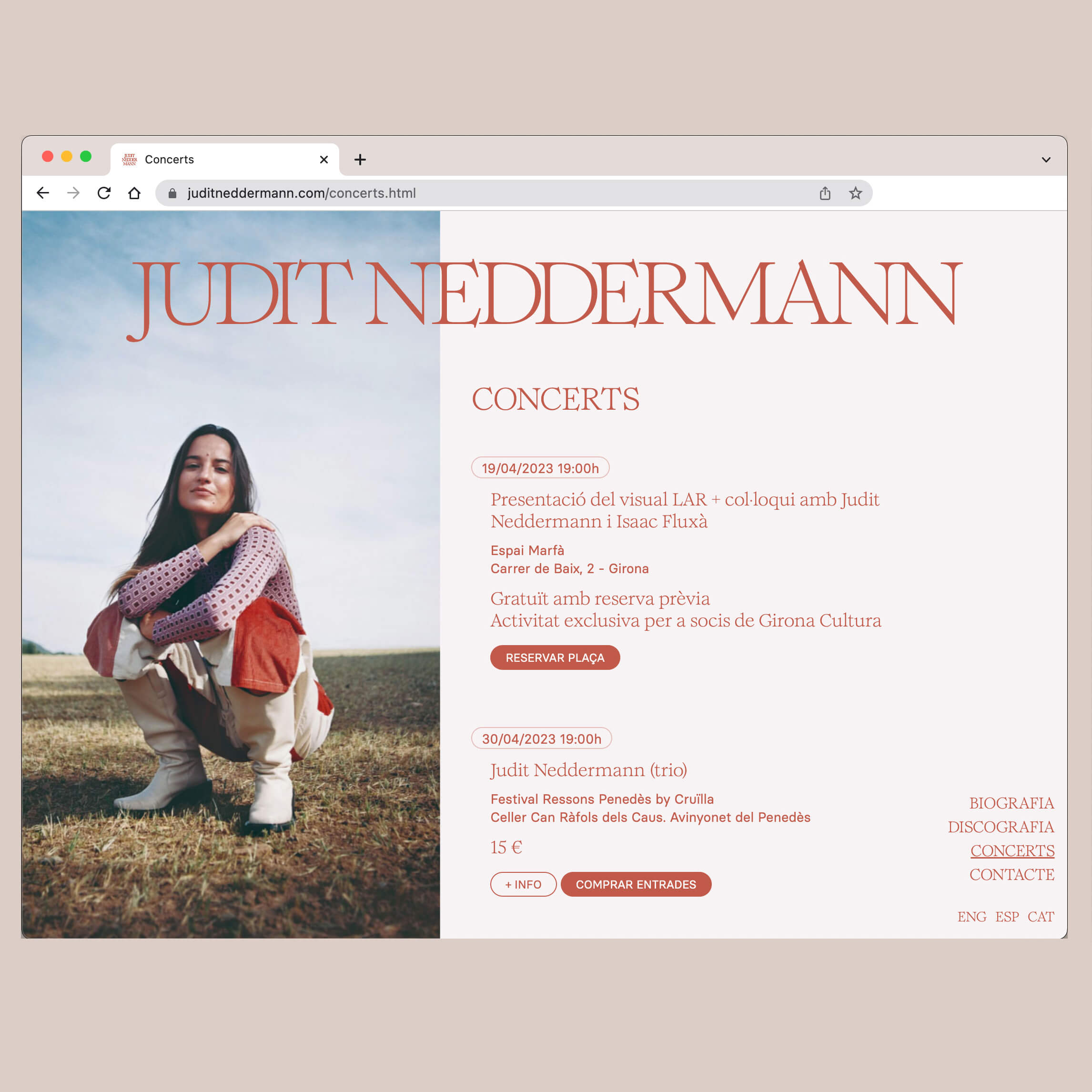This screenshot has width=1092, height=1092.
Task: Expand the tab list chevron
Action: tap(1046, 160)
